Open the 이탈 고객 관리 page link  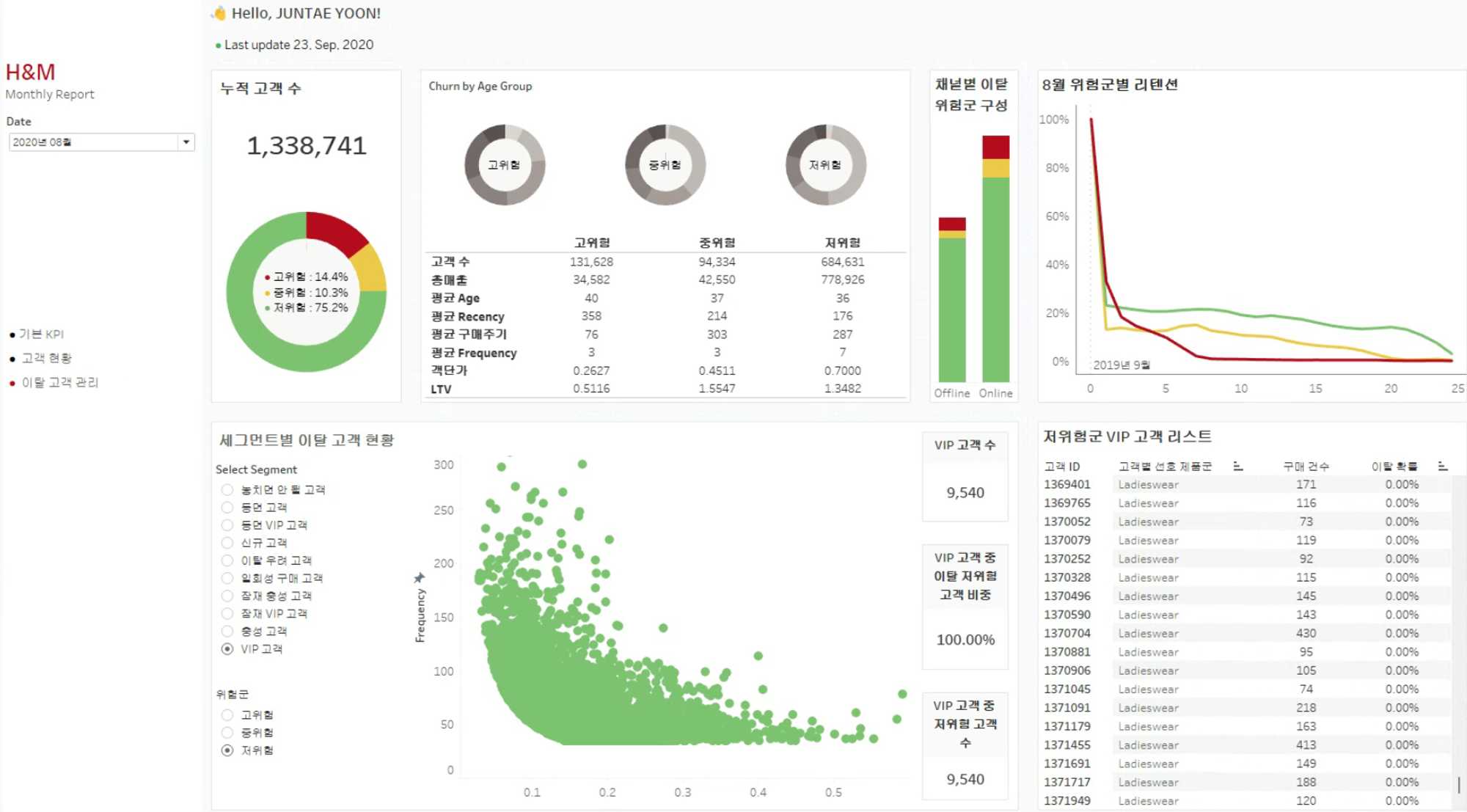click(59, 382)
